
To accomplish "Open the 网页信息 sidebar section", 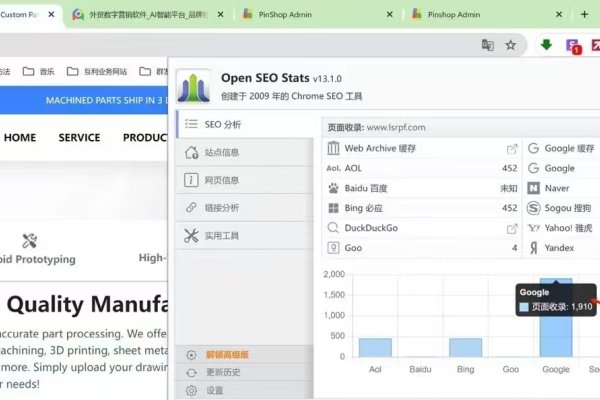I will click(x=222, y=180).
